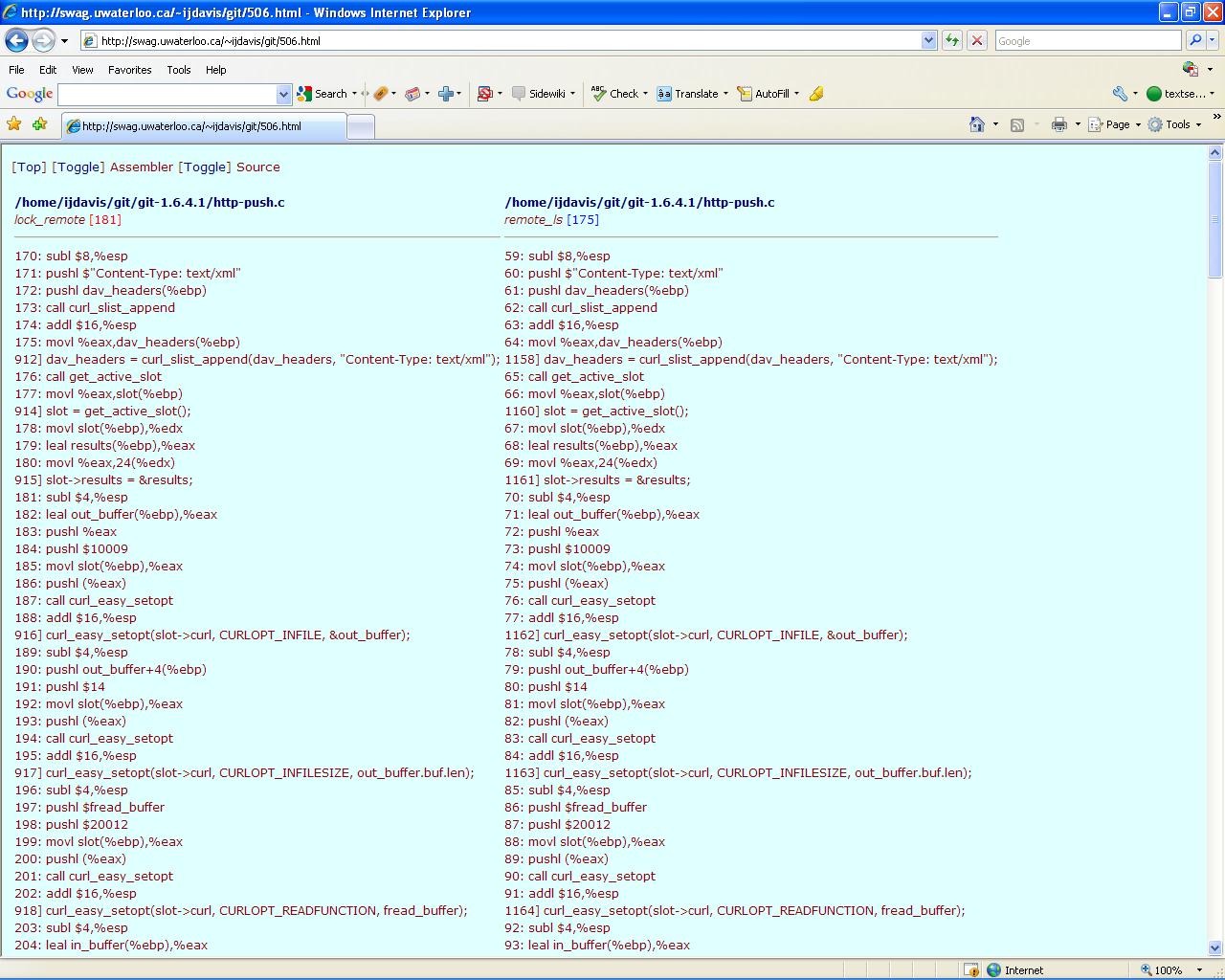Click the popup blocker icon

click(x=484, y=94)
